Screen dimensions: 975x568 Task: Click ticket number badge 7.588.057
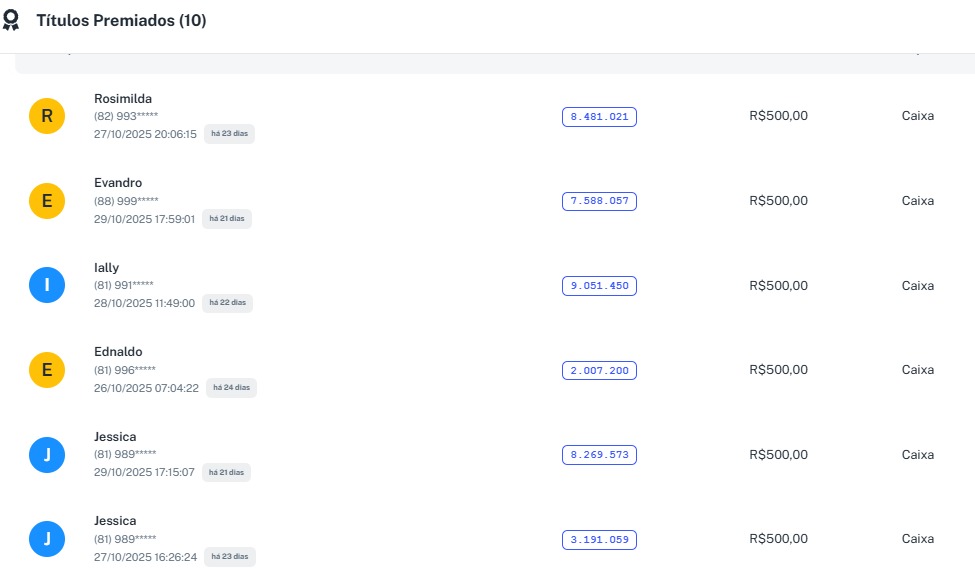[599, 201]
